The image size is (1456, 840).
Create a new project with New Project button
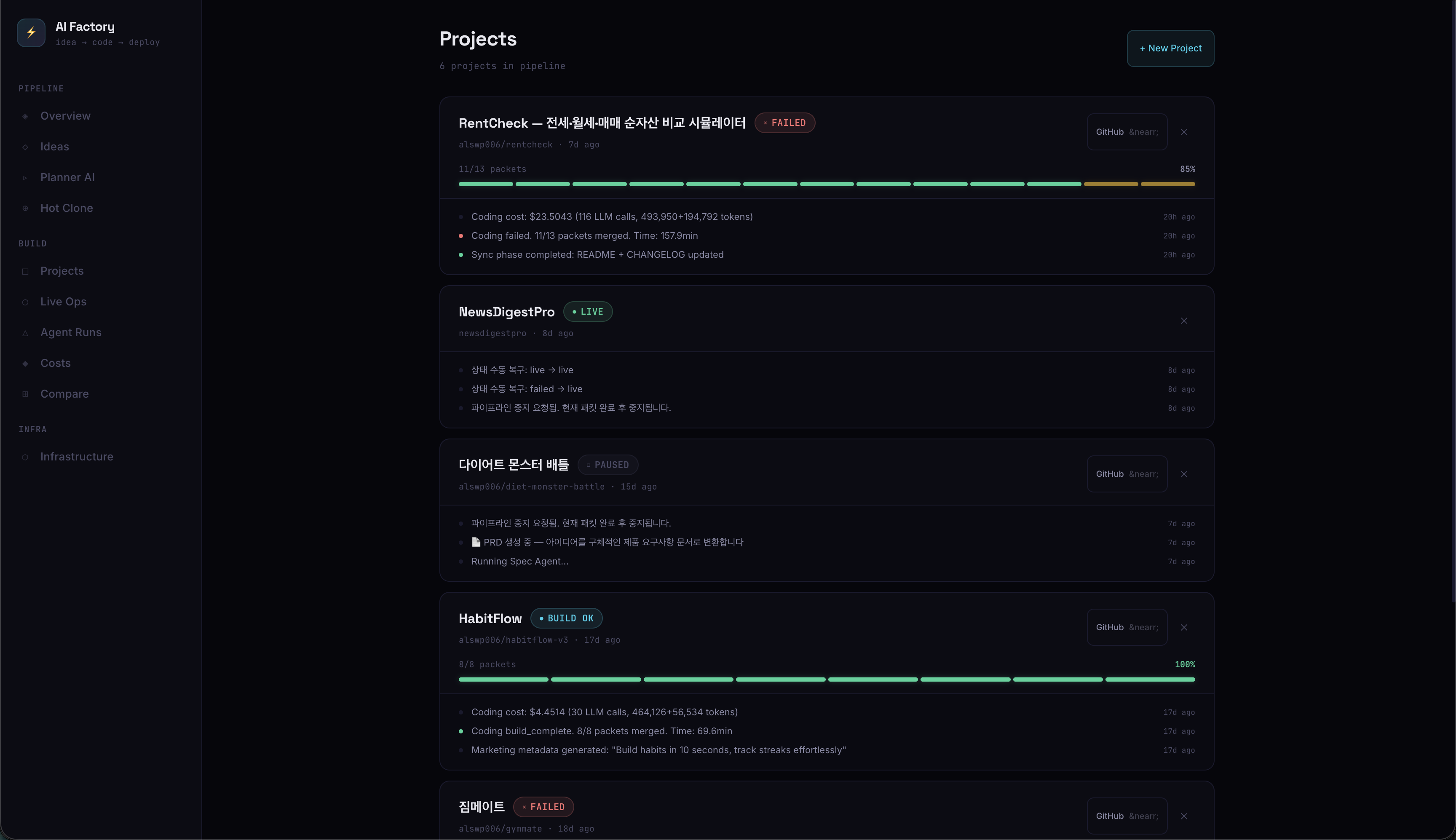(x=1170, y=48)
